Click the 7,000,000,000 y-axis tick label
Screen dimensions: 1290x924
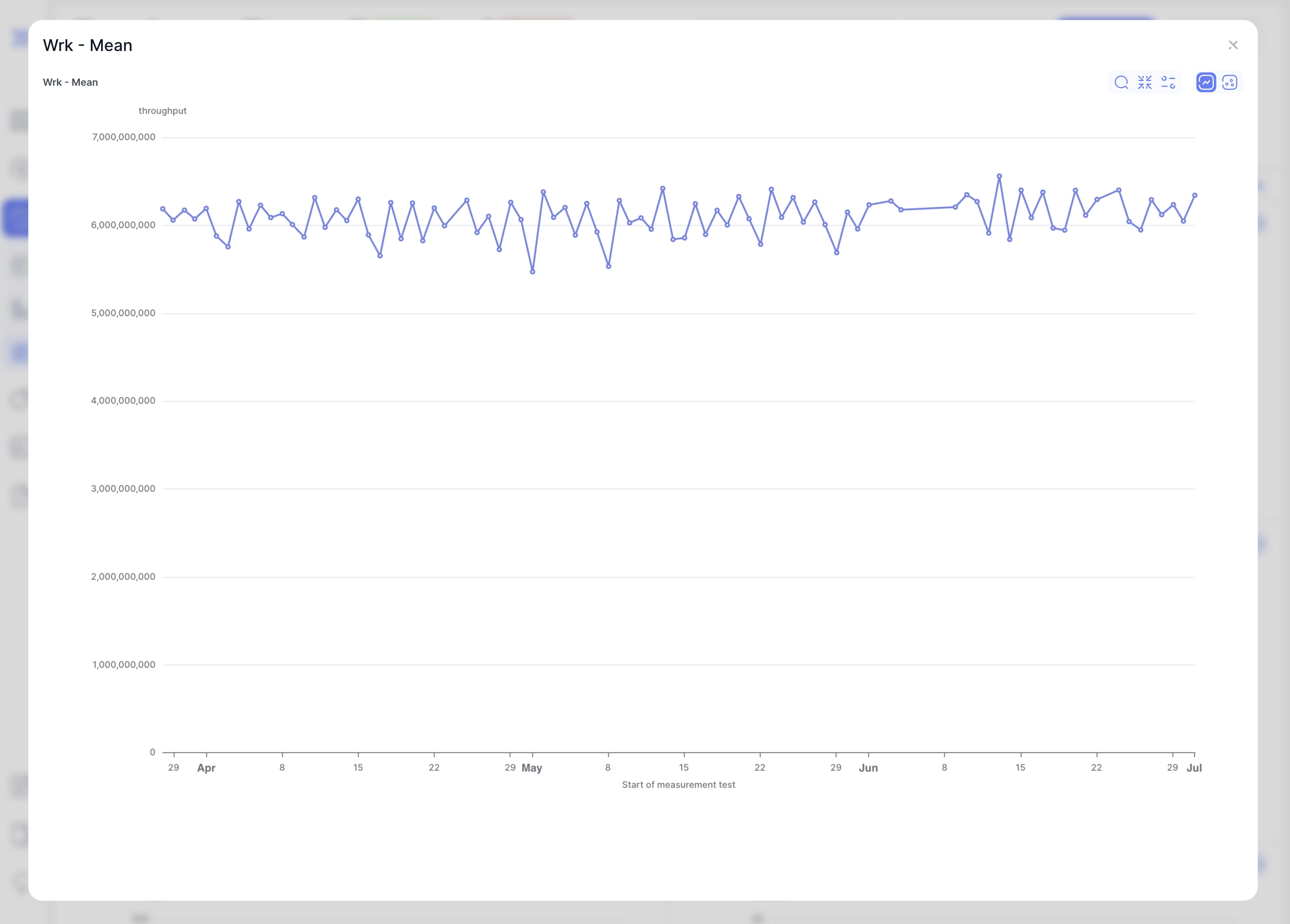(x=124, y=136)
